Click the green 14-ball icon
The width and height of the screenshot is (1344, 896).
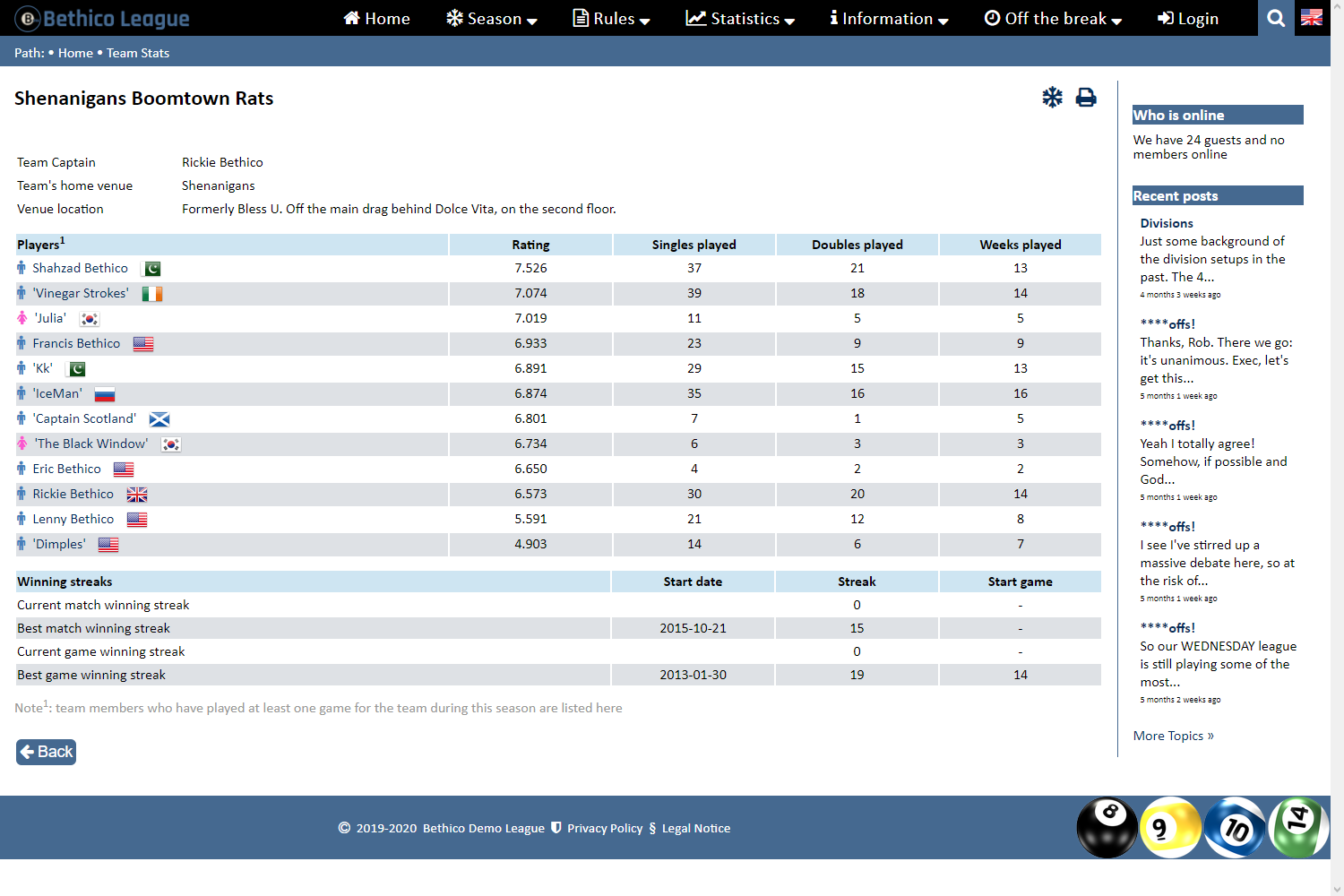coord(1298,825)
